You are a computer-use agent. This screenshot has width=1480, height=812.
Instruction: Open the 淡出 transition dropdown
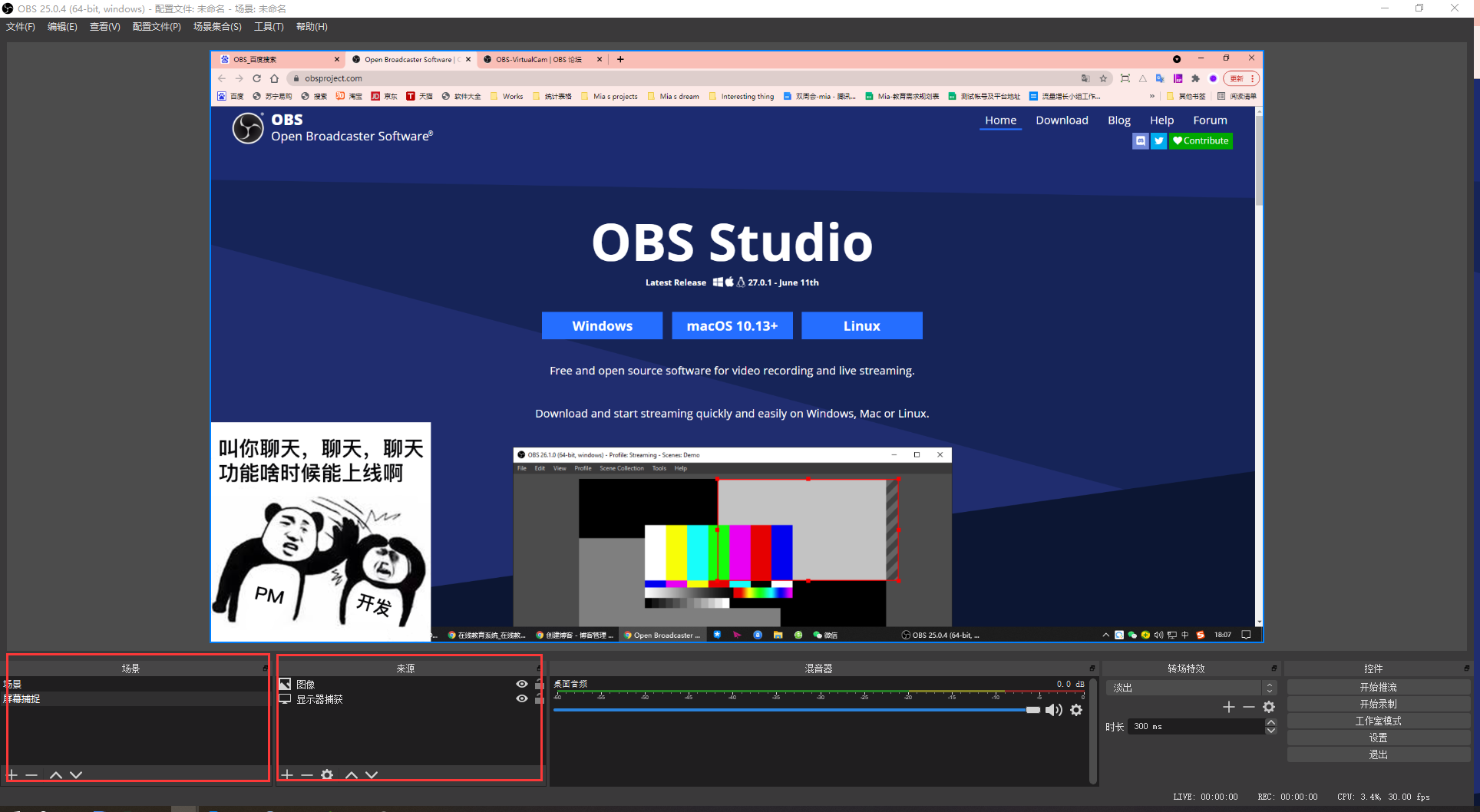click(1191, 688)
